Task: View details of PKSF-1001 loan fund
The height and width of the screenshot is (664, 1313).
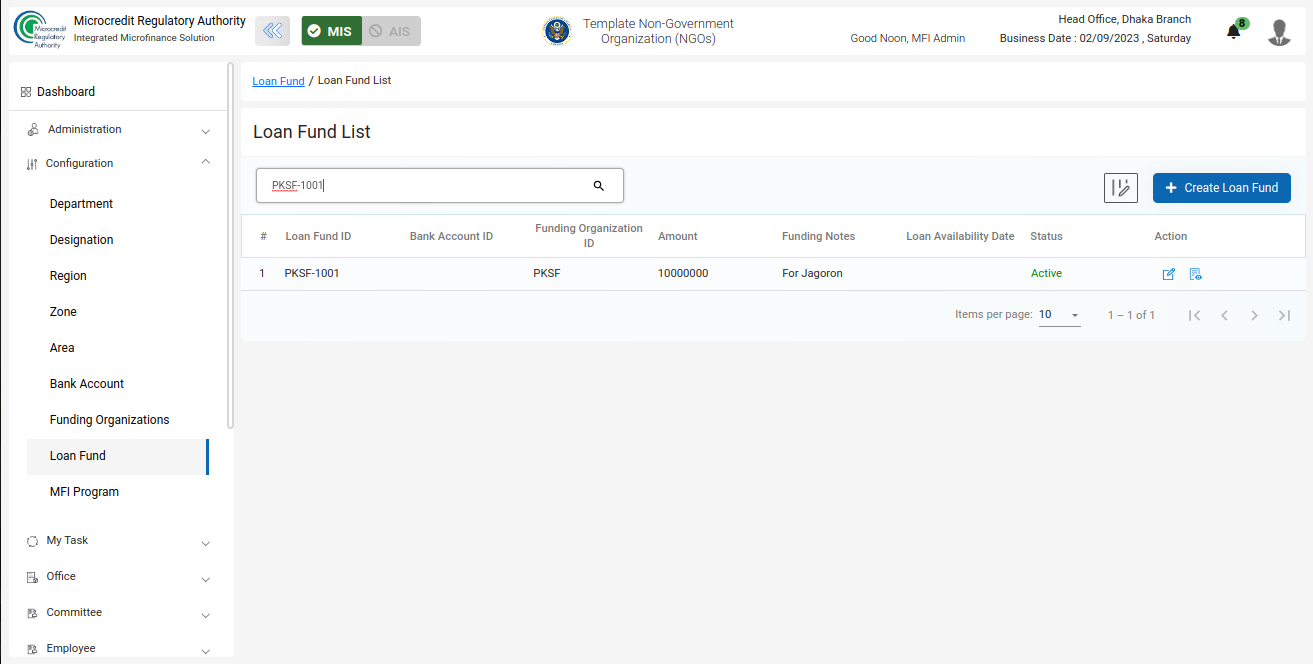Action: [x=1195, y=274]
